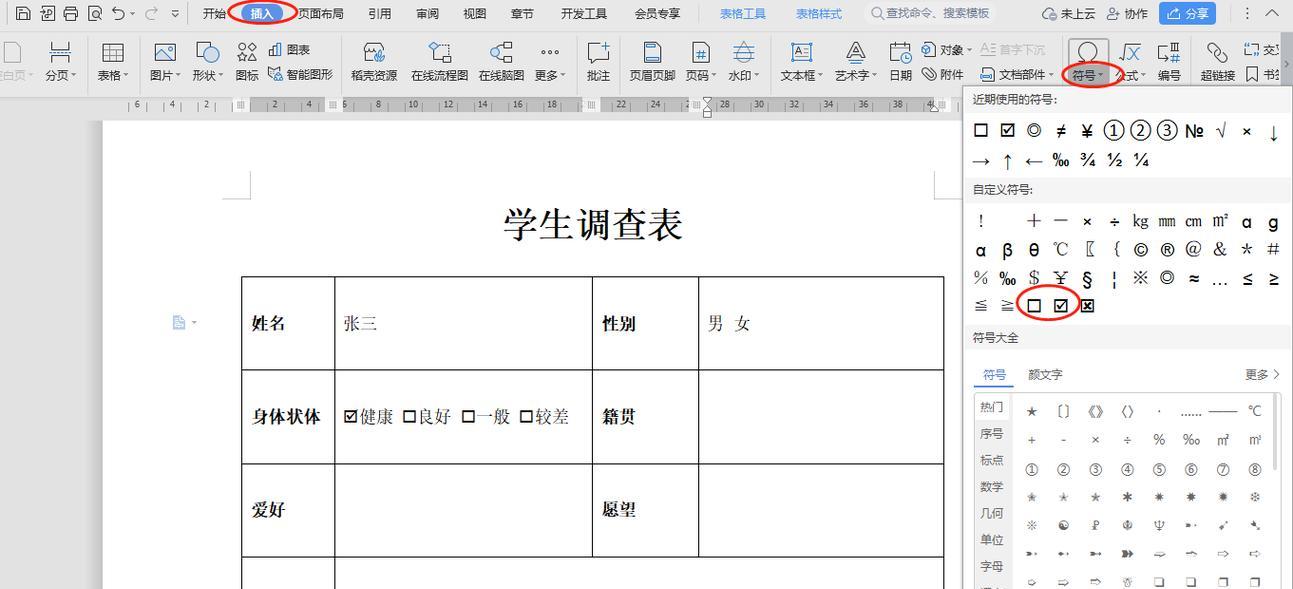
Task: Open Print Preview from quick access toolbar
Action: click(94, 14)
